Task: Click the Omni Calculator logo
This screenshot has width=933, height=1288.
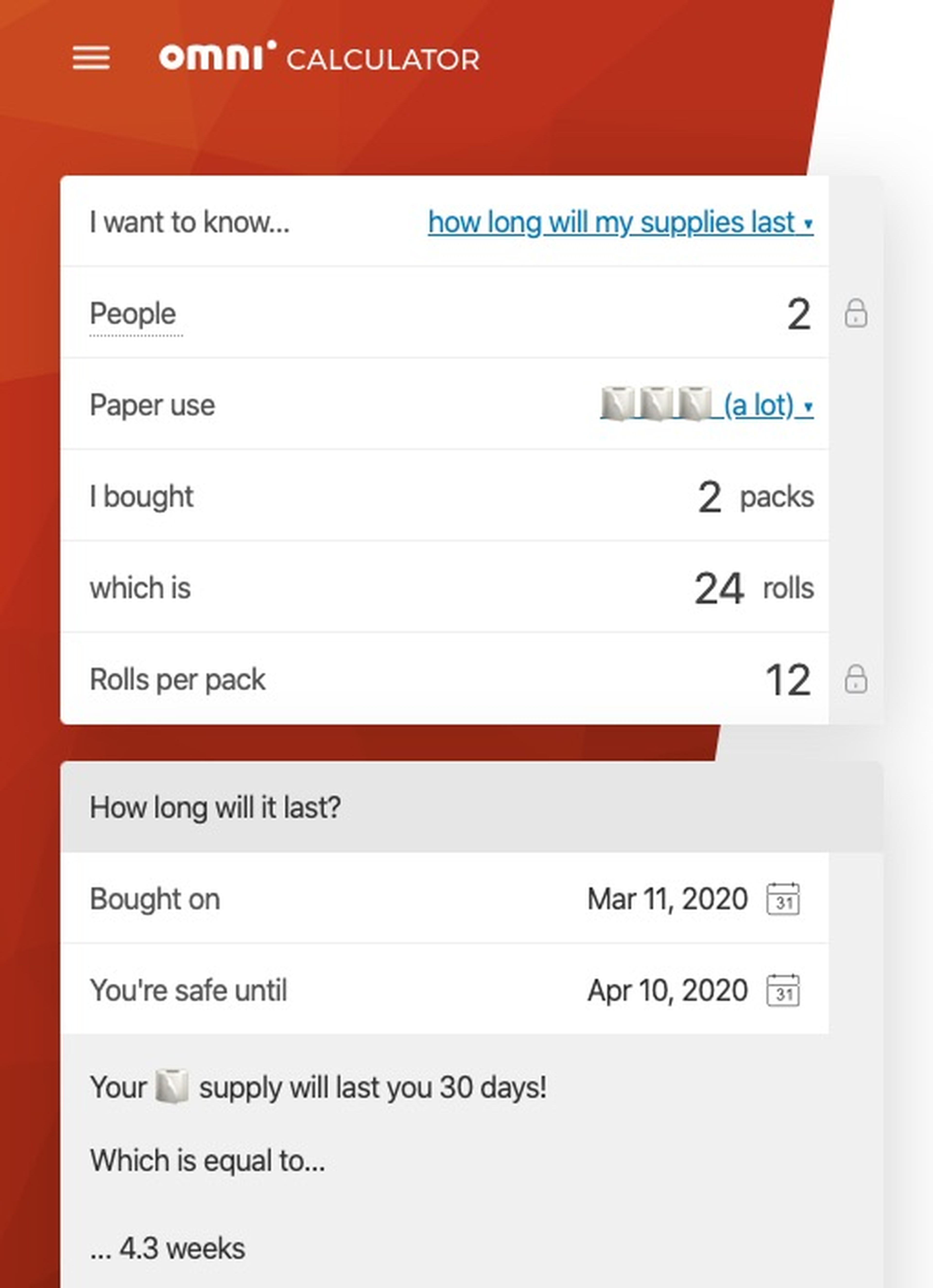Action: (319, 57)
